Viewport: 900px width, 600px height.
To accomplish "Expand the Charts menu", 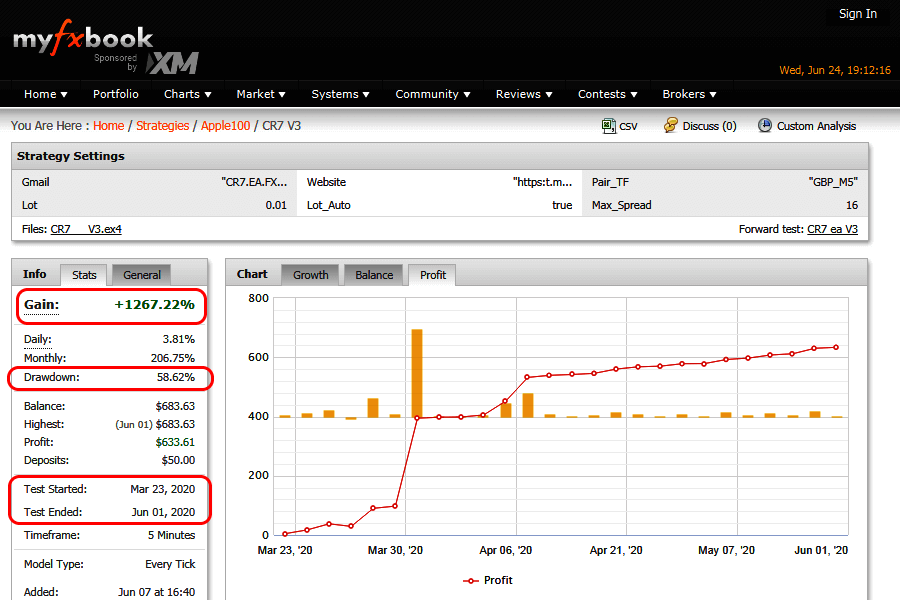I will (x=188, y=94).
